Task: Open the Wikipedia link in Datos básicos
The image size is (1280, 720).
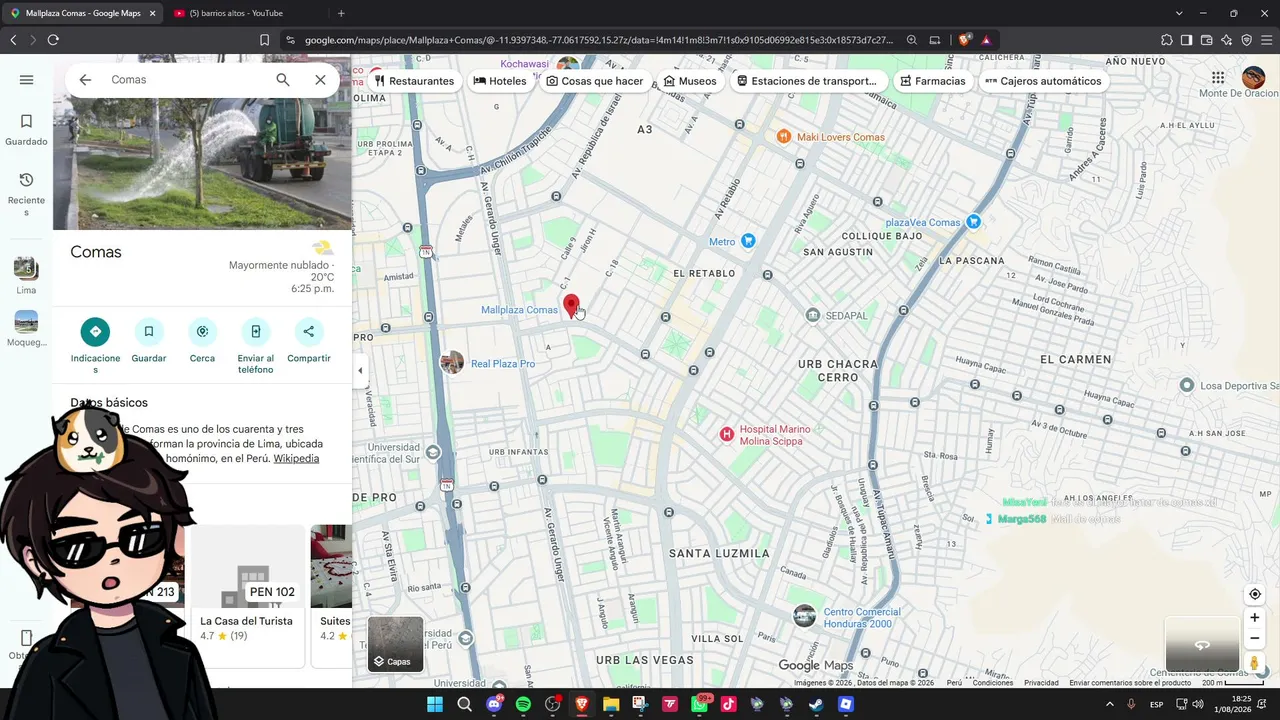Action: pos(296,459)
